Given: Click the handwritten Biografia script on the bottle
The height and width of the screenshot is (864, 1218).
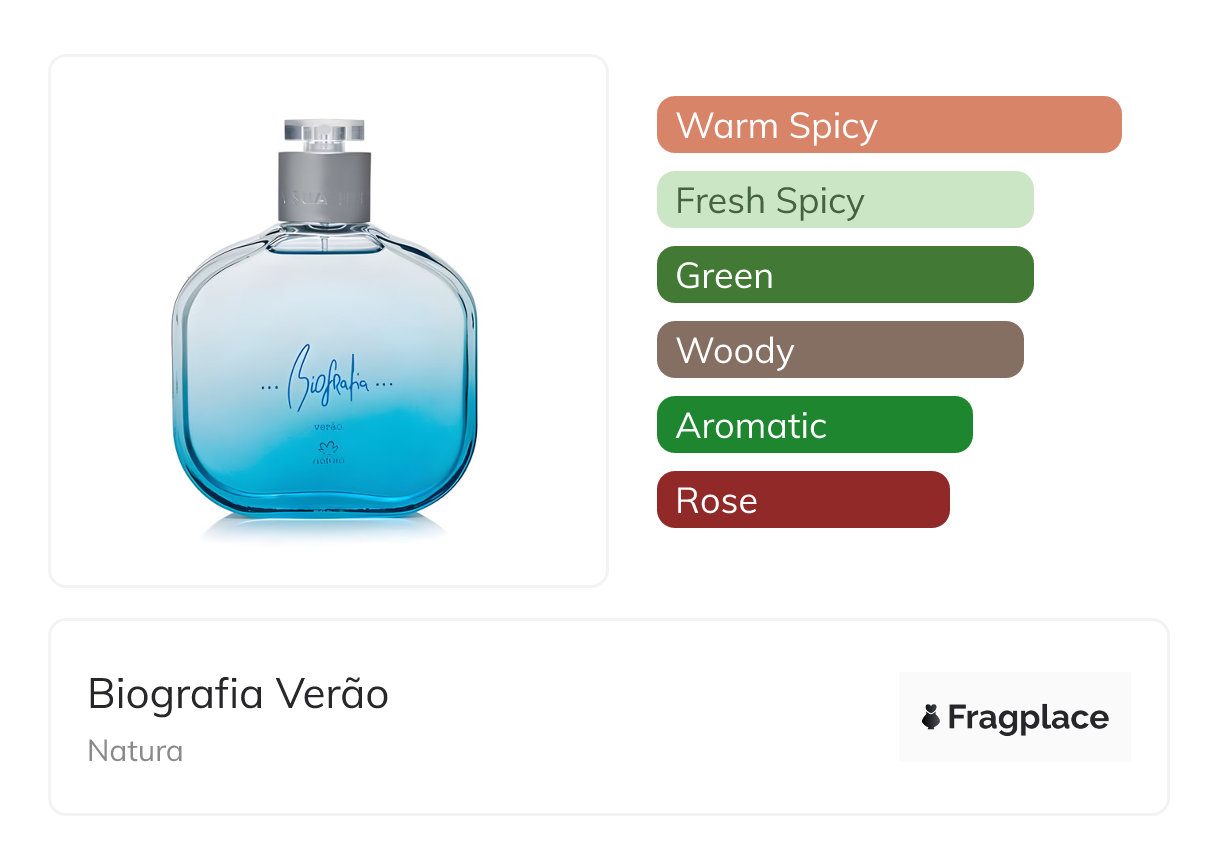Looking at the screenshot, I should (327, 382).
